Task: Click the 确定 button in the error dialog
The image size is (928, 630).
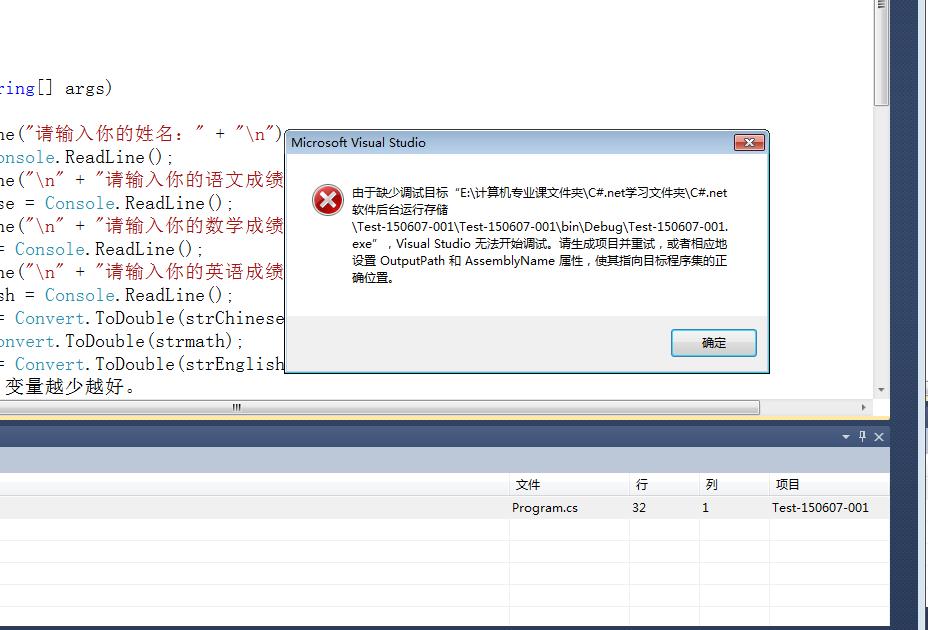Action: tap(714, 343)
